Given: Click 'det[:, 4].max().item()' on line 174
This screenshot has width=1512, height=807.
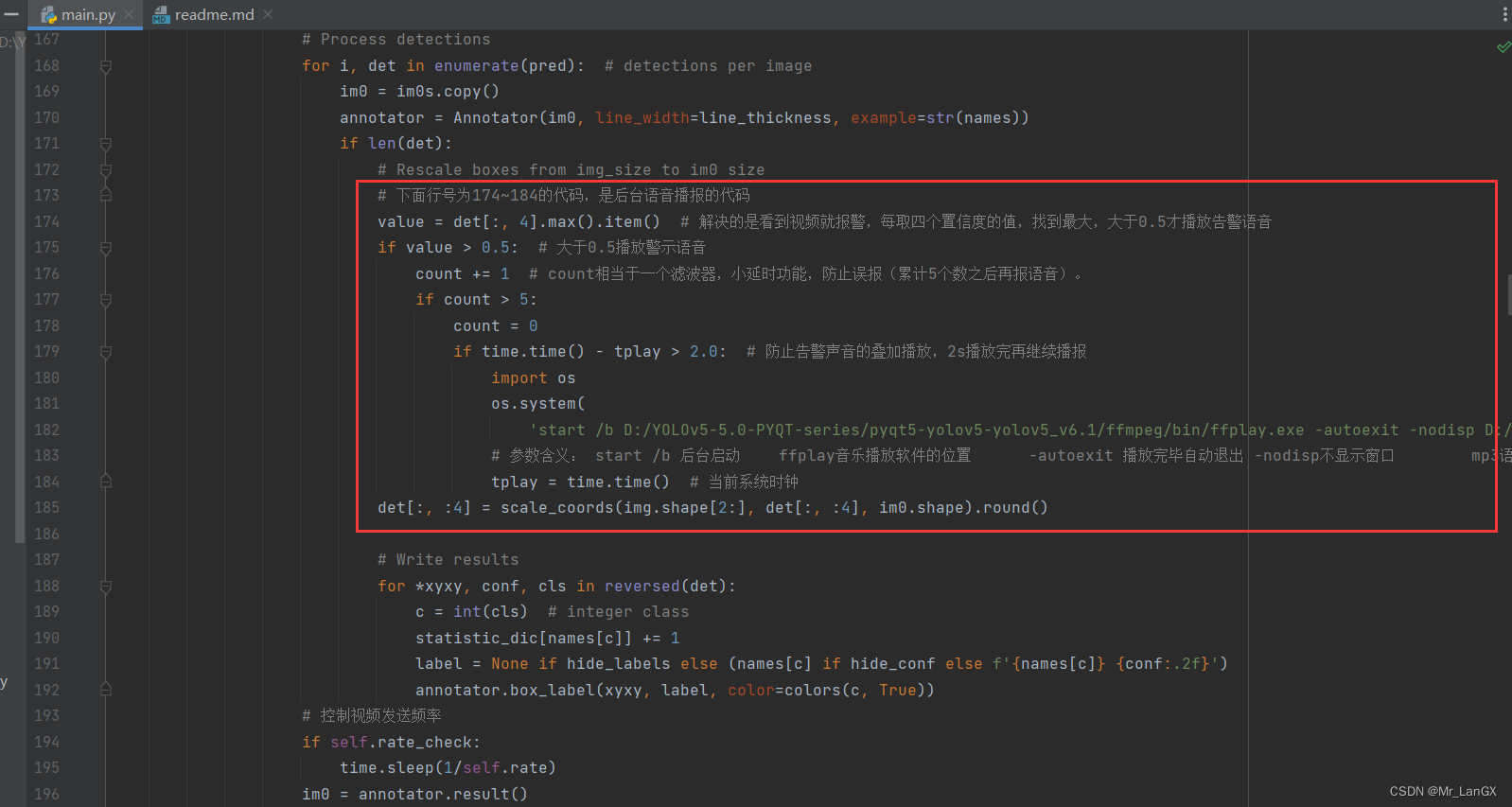Looking at the screenshot, I should tap(556, 221).
